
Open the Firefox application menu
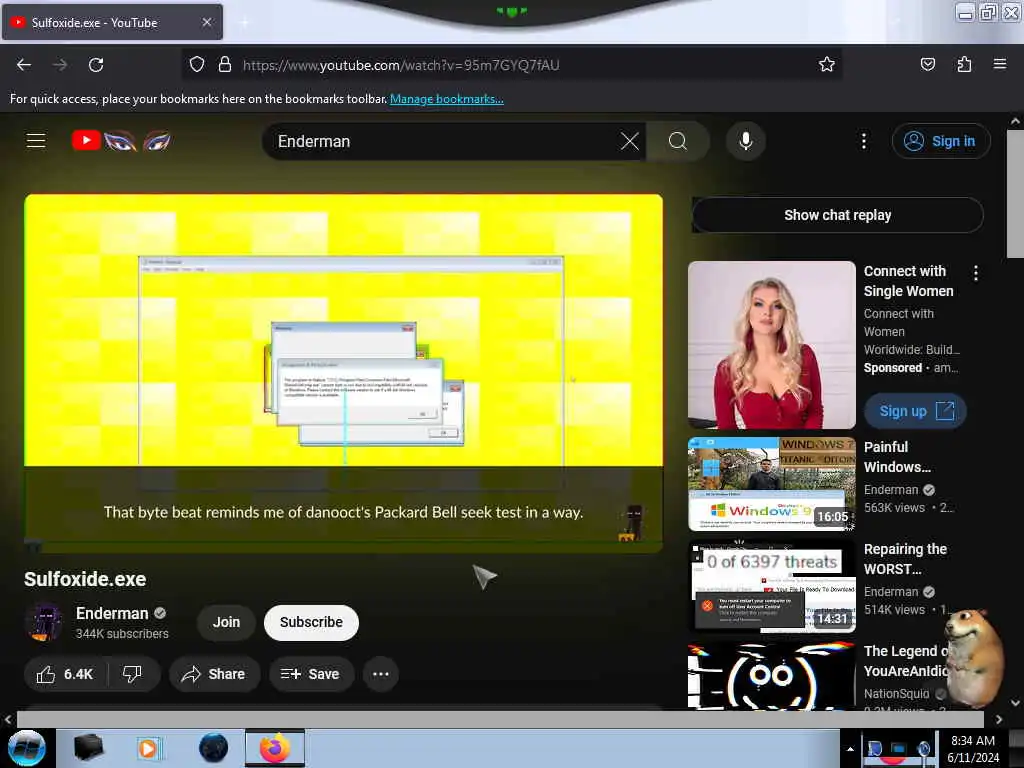(x=999, y=64)
